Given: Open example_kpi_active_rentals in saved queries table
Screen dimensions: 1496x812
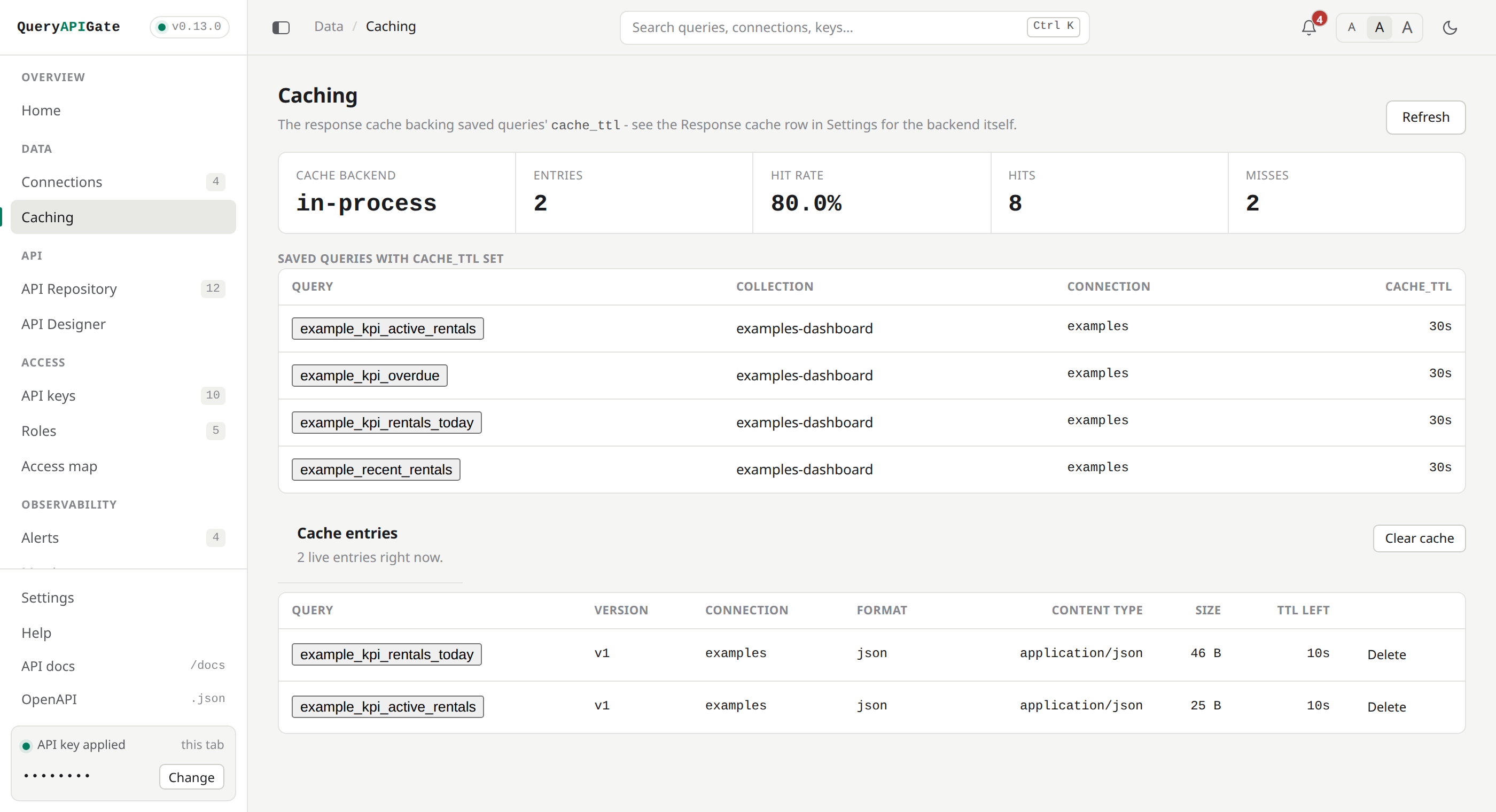Looking at the screenshot, I should [387, 329].
